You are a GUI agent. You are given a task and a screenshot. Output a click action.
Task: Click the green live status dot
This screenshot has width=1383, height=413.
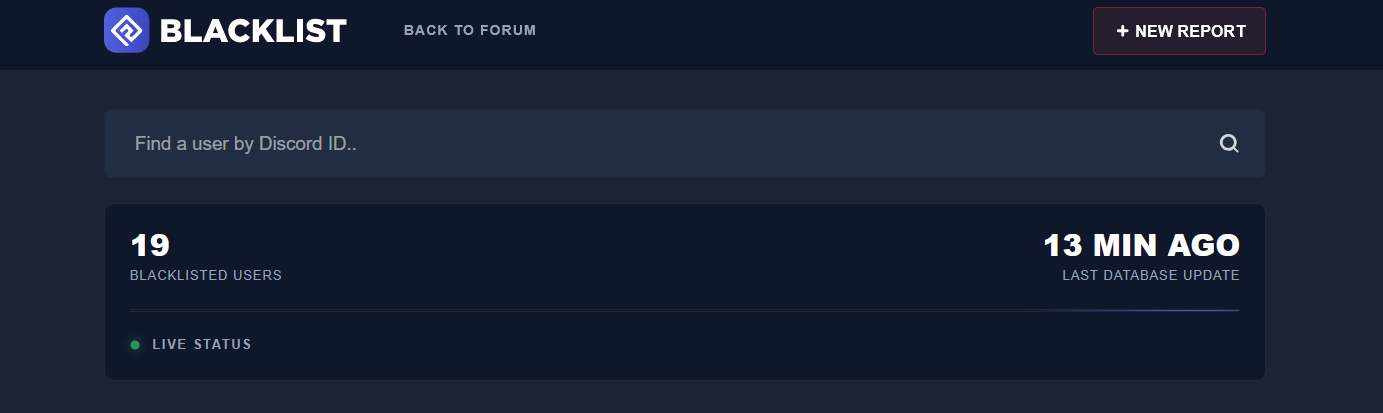click(x=135, y=345)
